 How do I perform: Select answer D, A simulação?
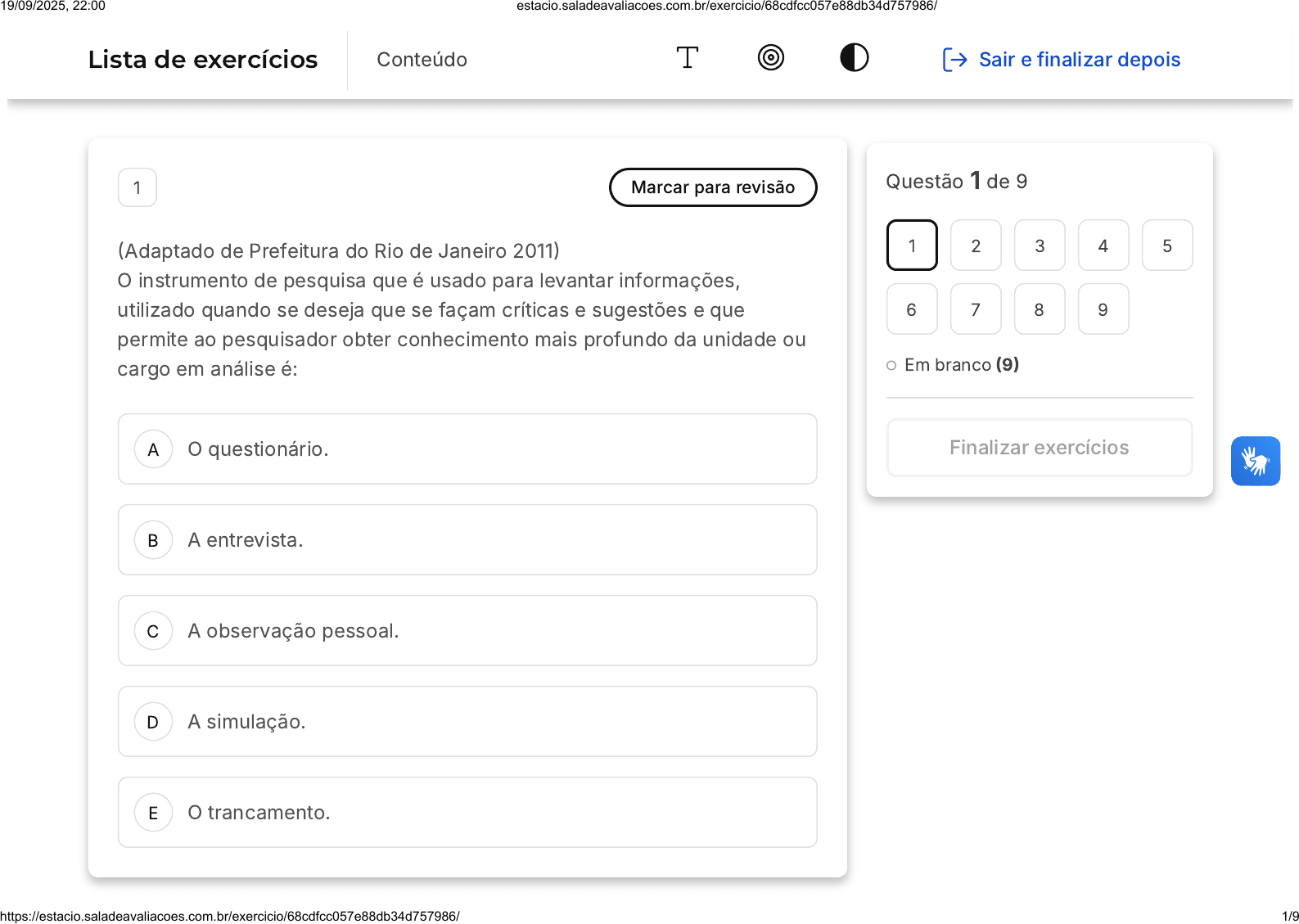click(x=467, y=722)
